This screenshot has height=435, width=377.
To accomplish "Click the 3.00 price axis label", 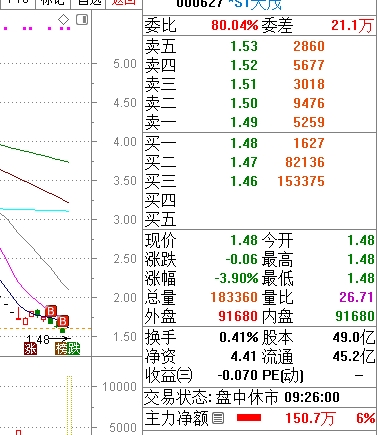I will pyautogui.click(x=125, y=220).
